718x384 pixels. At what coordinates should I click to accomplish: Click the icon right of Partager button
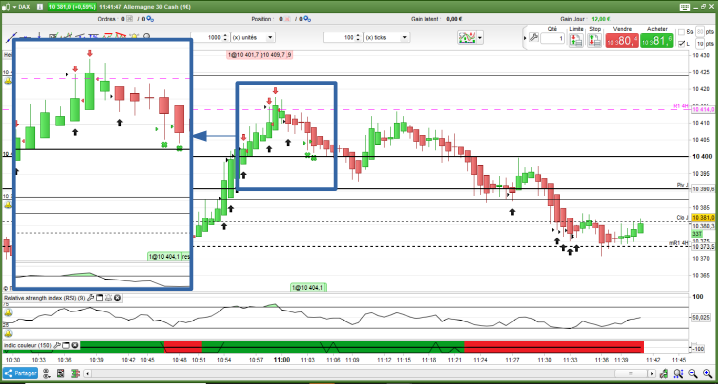[x=47, y=373]
